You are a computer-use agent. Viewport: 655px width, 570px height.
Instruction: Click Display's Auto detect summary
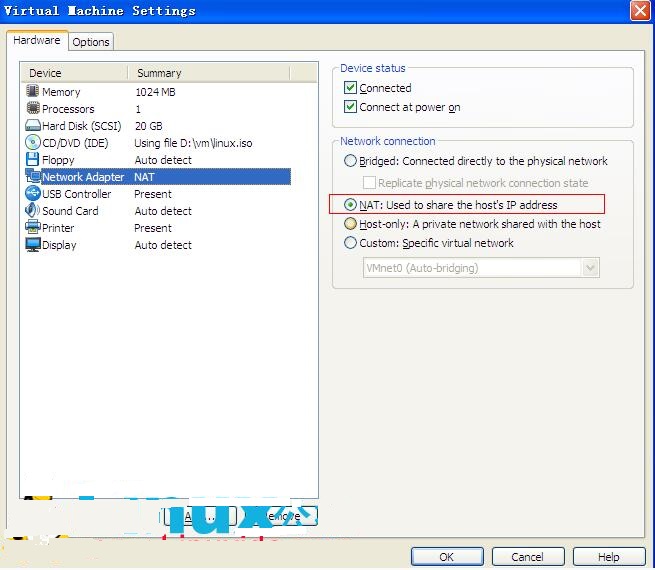[x=163, y=245]
